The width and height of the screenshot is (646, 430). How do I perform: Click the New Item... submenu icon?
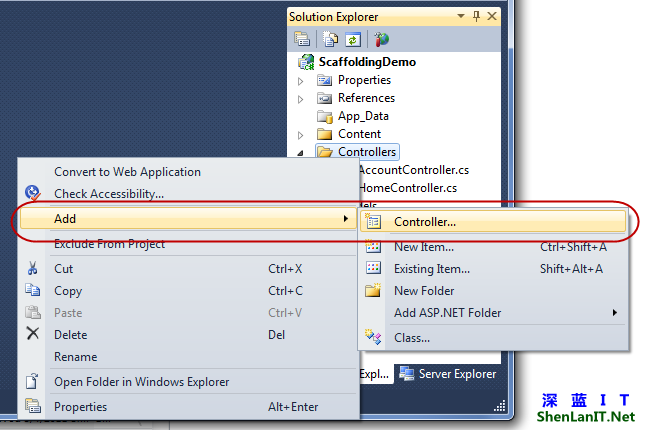[x=373, y=247]
